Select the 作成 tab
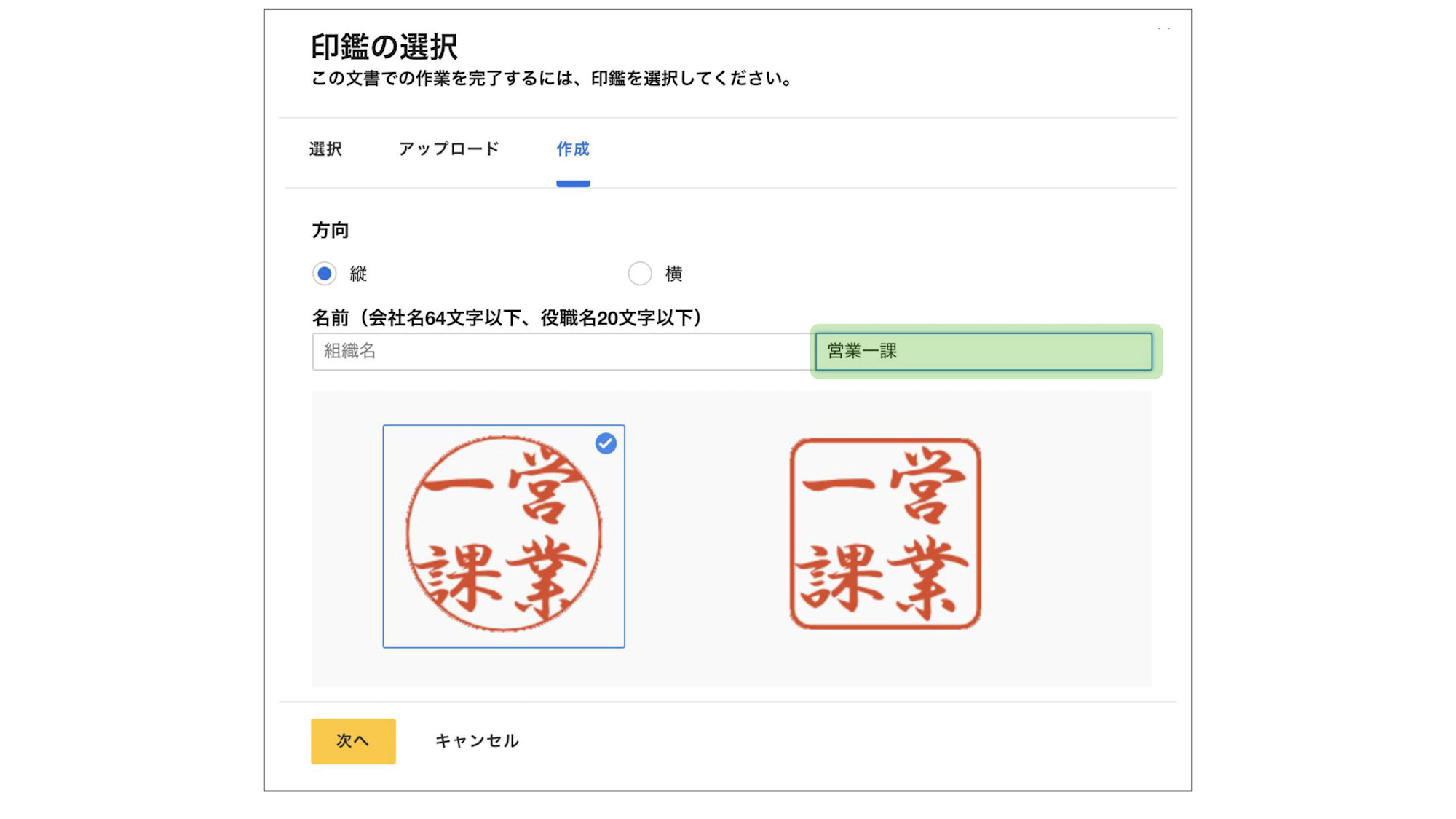1456x819 pixels. click(x=573, y=149)
